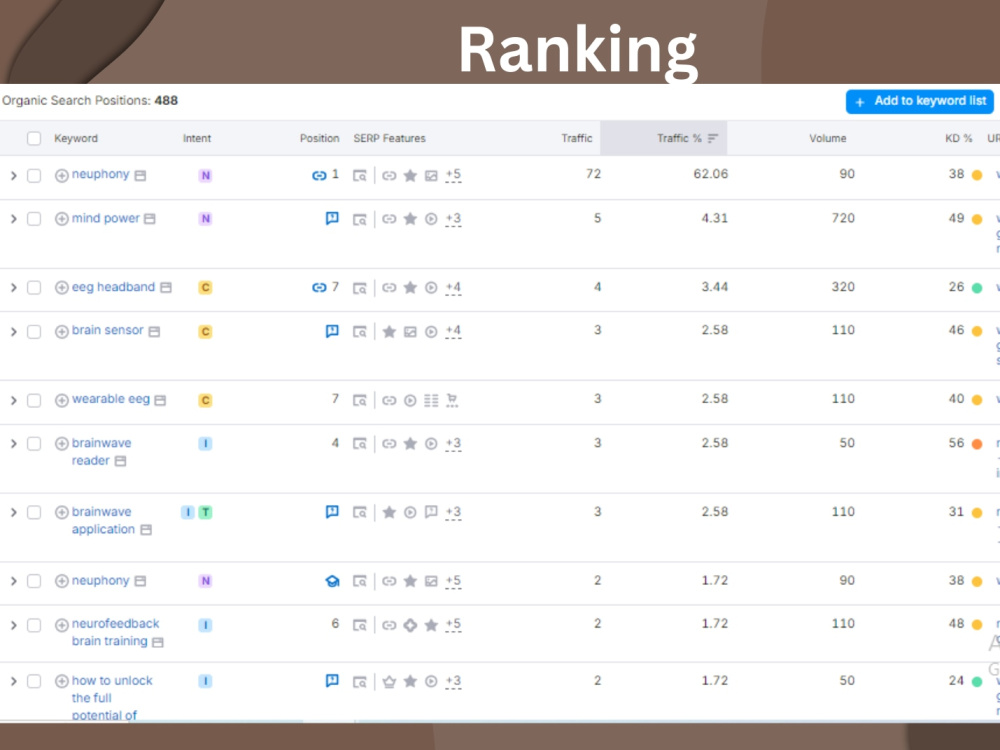Click the Traffic % sort icon in header
The width and height of the screenshot is (1000, 750).
713,138
